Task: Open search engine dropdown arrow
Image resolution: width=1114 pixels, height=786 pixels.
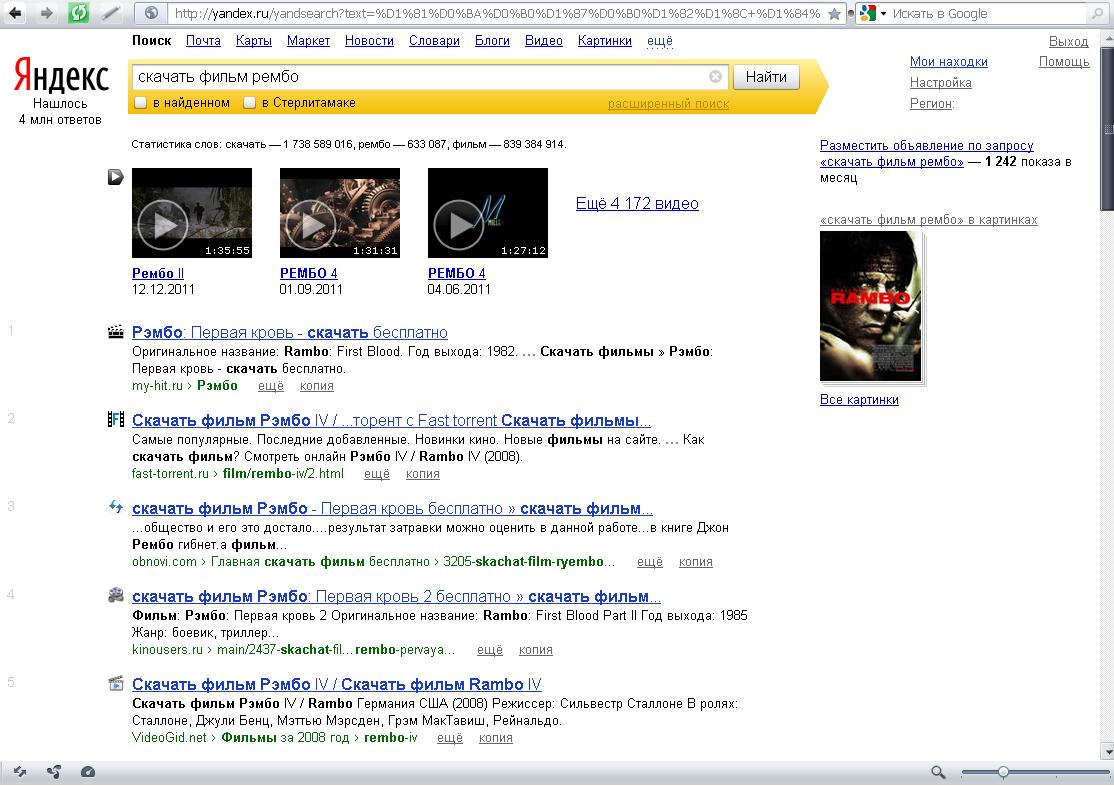Action: pos(883,14)
